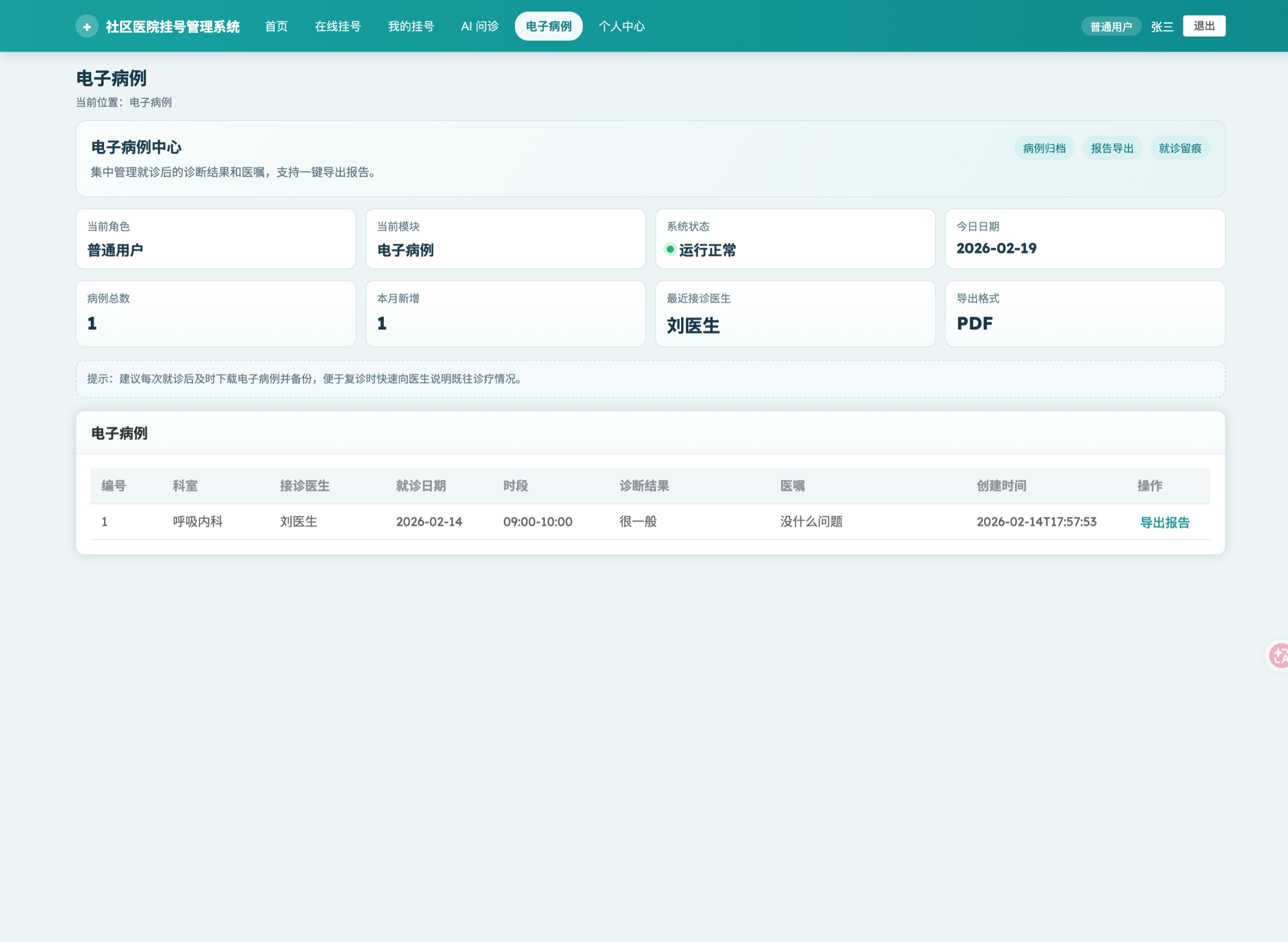The image size is (1288, 942).
Task: Open the AI 问诊 page
Action: [480, 26]
